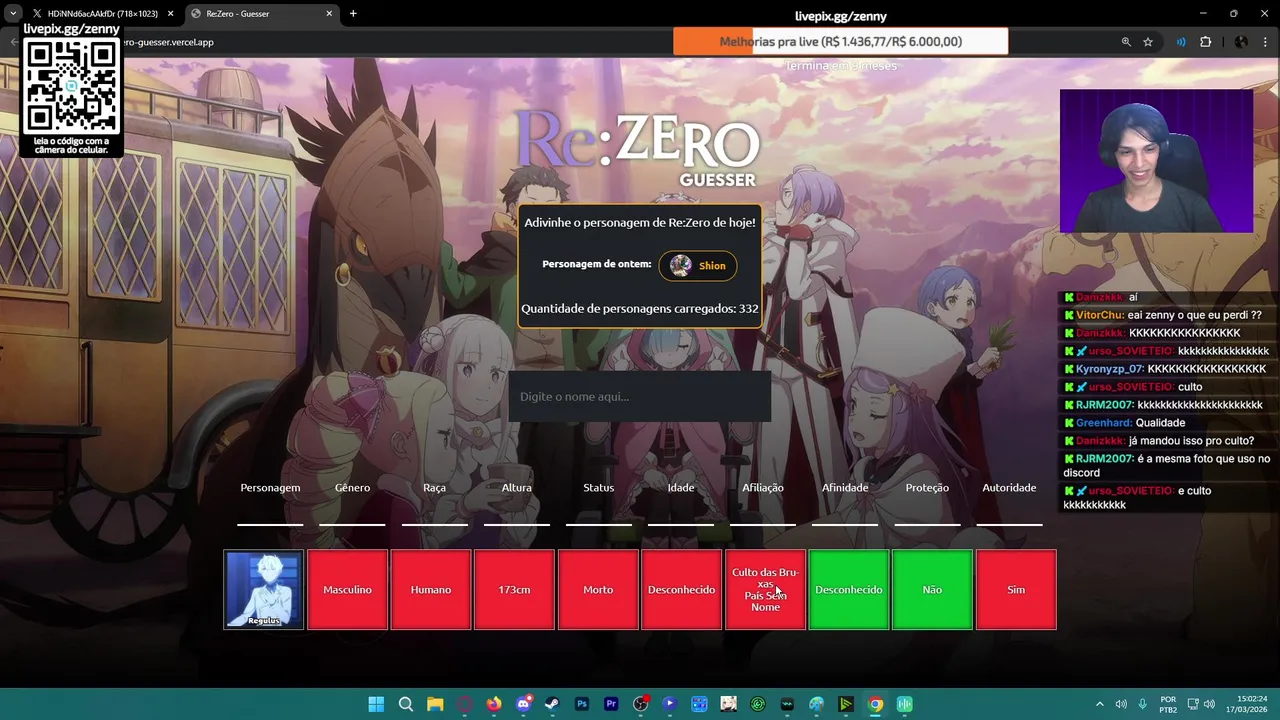Click the Proteção column header
Screen dimensions: 1280x720
(x=927, y=488)
